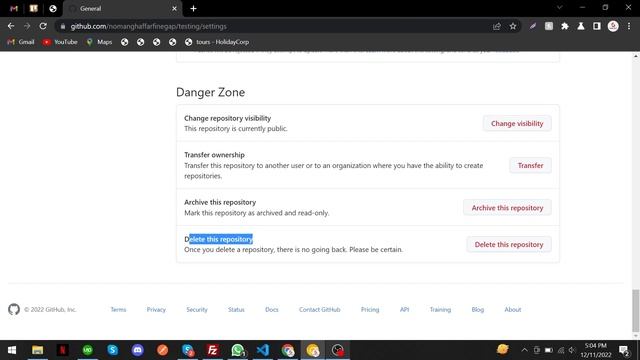Screen dimensions: 640x360
Task: Open File Explorer from taskbar
Action: coord(38,350)
